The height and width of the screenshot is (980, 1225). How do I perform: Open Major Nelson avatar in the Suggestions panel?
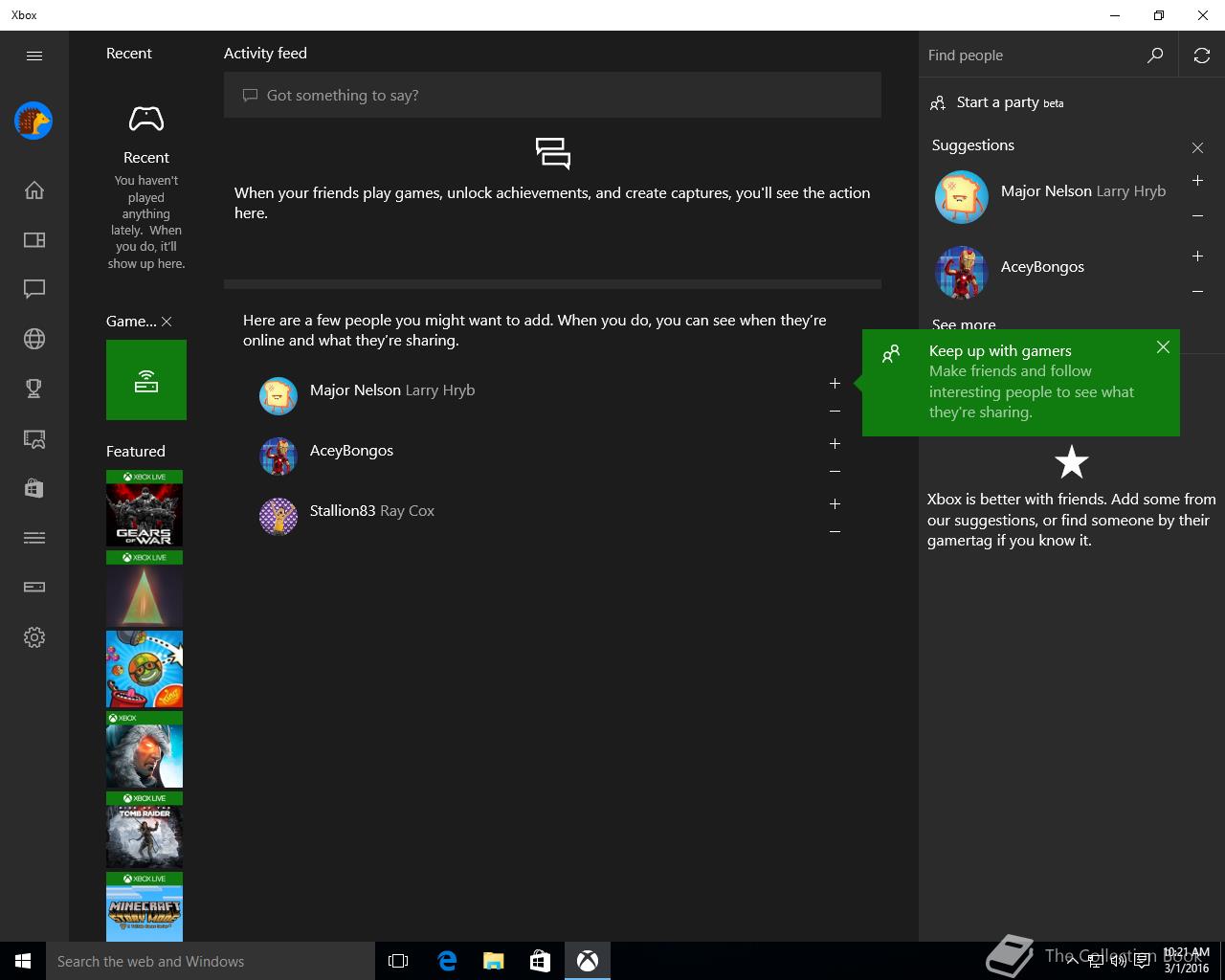[x=961, y=197]
